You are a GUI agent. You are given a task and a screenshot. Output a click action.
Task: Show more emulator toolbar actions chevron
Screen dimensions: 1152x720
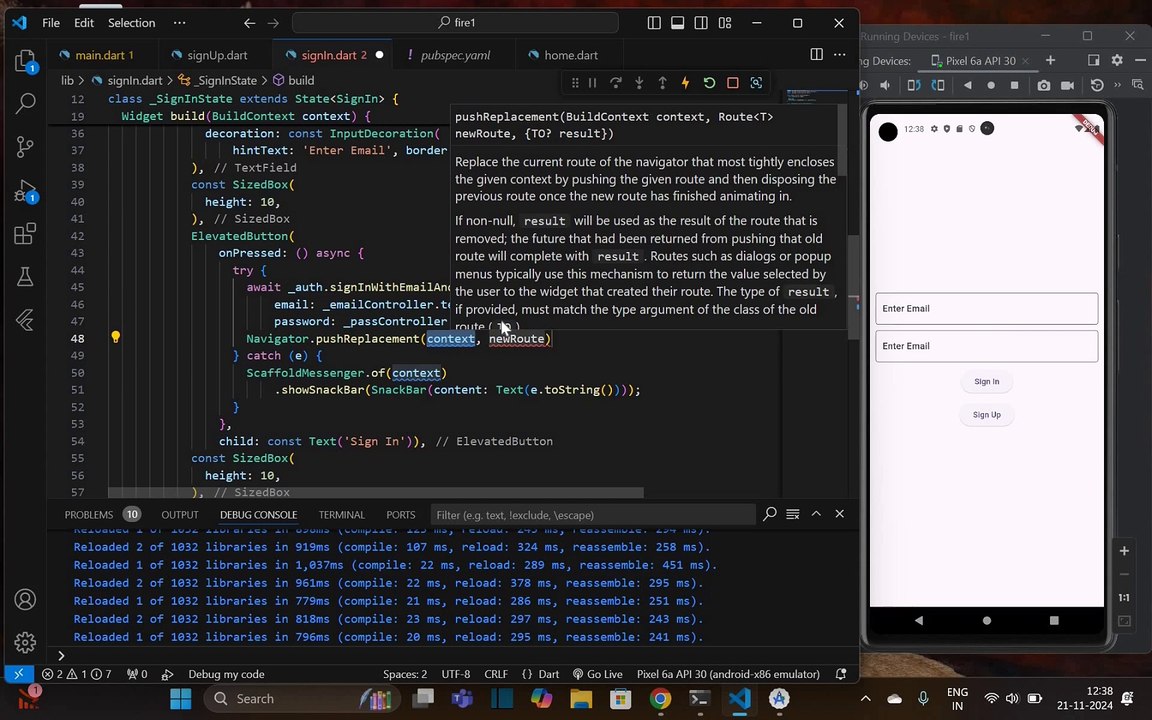[x=1117, y=85]
